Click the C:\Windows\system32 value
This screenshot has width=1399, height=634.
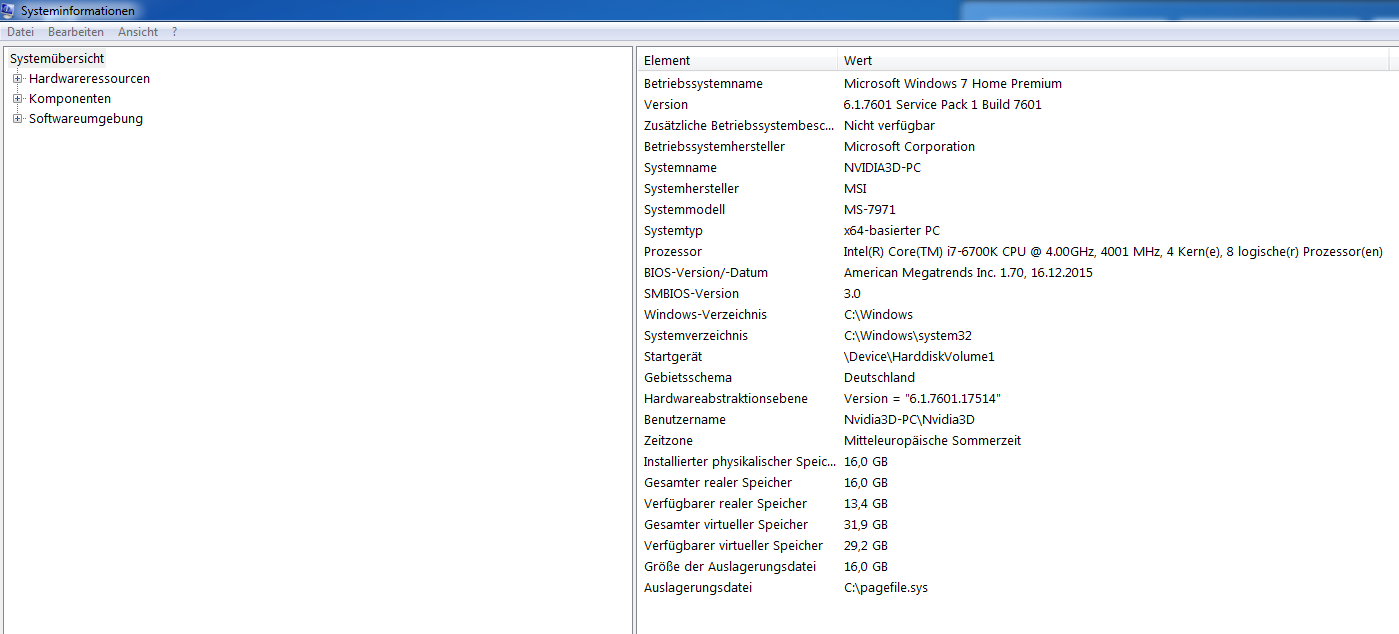point(908,336)
